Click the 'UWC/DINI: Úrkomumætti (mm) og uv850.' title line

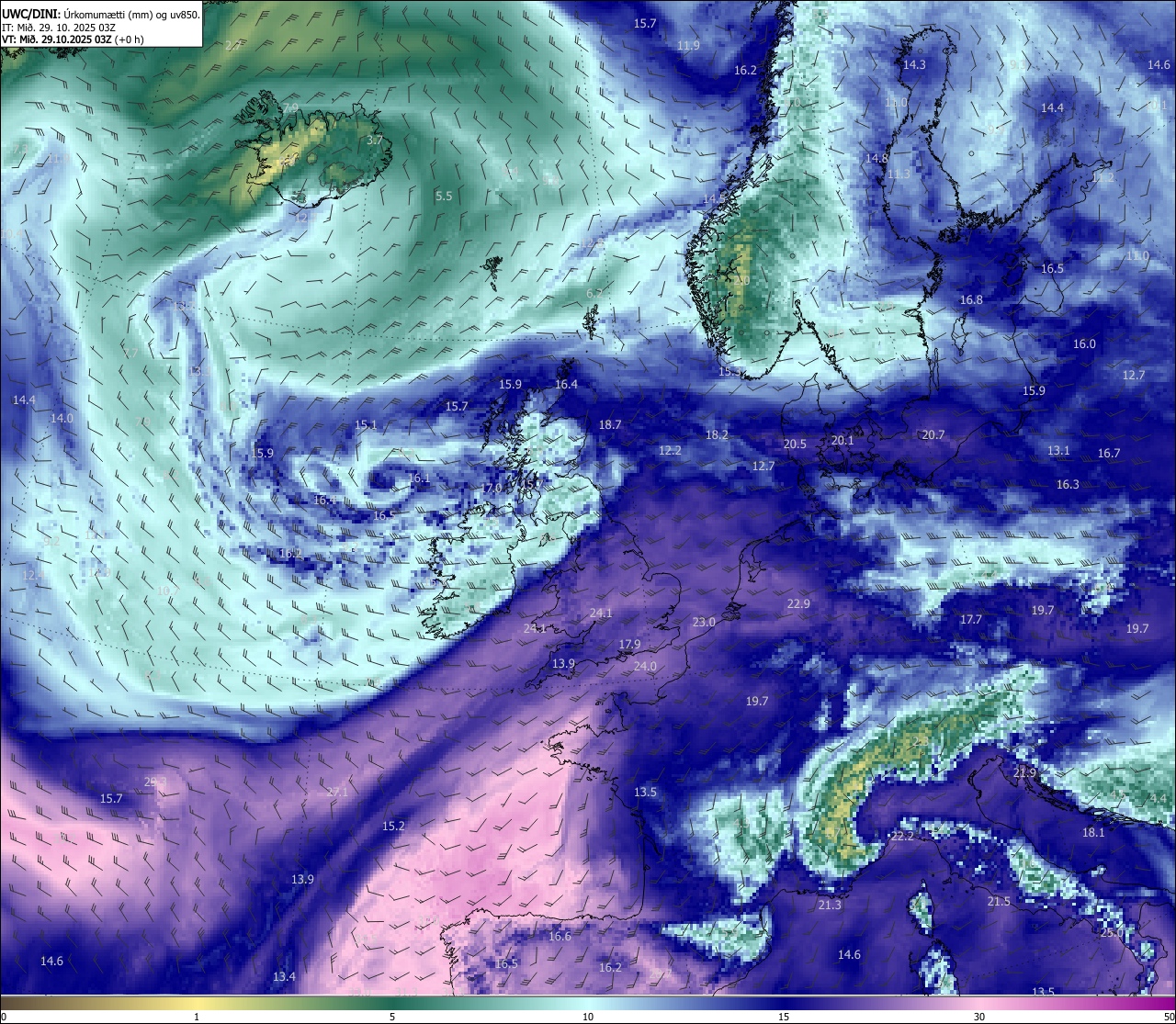point(101,14)
